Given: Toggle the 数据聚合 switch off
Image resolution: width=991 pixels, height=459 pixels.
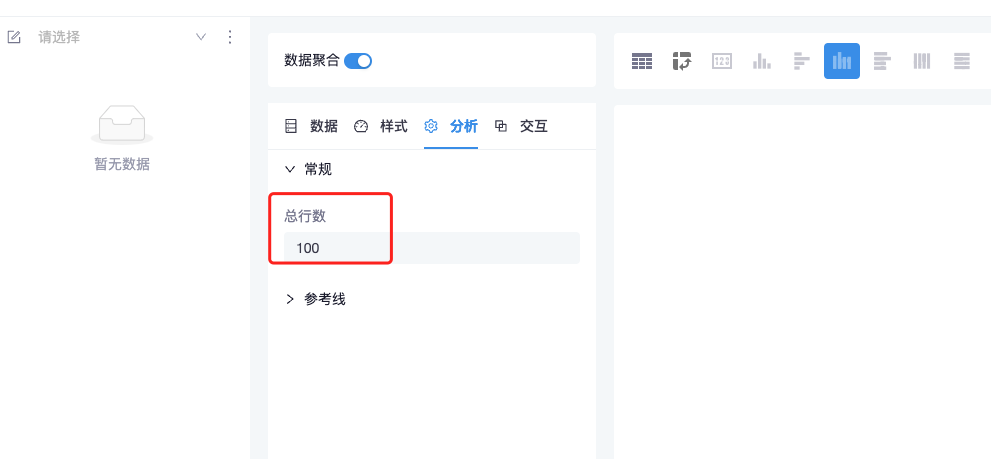Looking at the screenshot, I should pos(358,61).
